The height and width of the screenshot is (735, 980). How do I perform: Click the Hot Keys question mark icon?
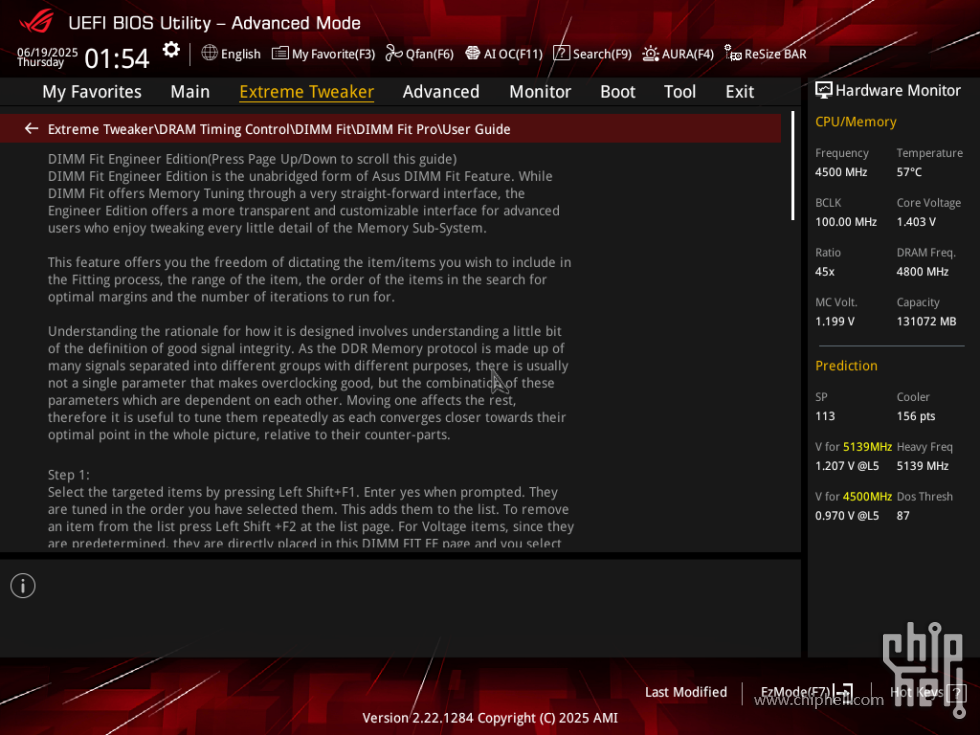pos(956,692)
